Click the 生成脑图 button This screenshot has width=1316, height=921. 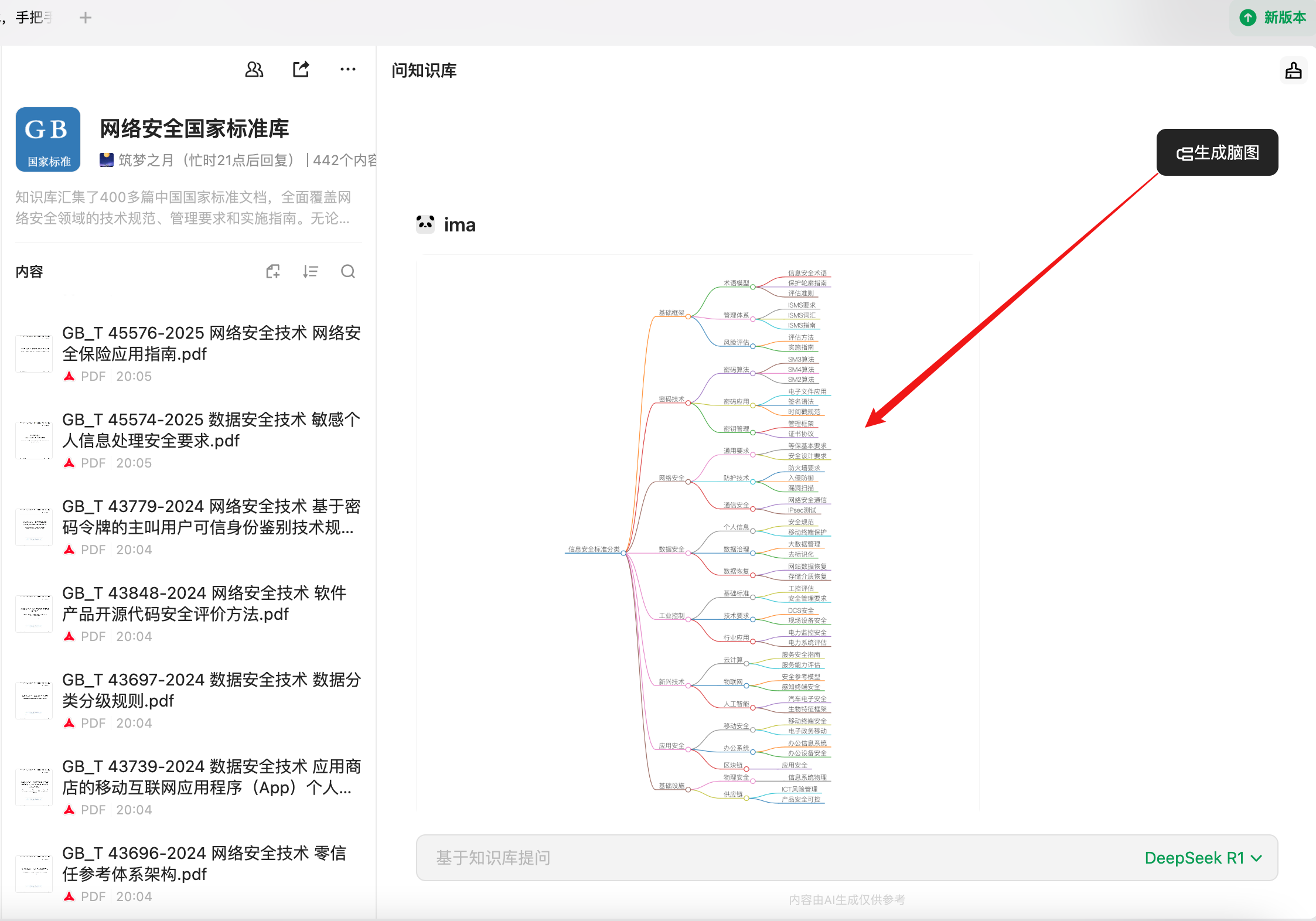coord(1217,152)
